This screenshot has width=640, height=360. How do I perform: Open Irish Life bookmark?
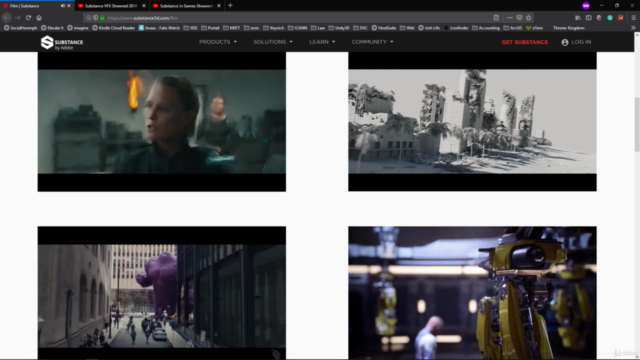coord(429,28)
